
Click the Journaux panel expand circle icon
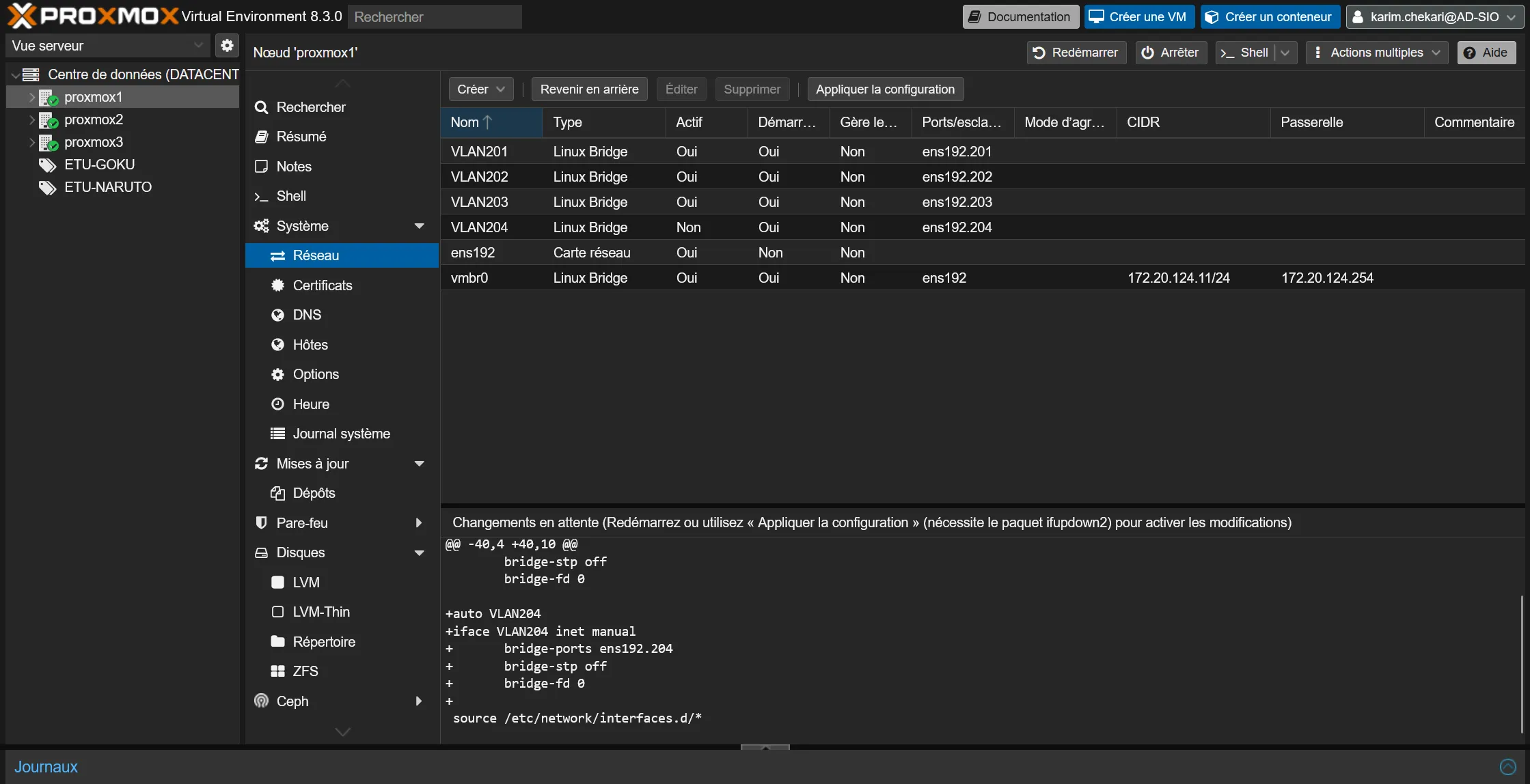point(1507,767)
